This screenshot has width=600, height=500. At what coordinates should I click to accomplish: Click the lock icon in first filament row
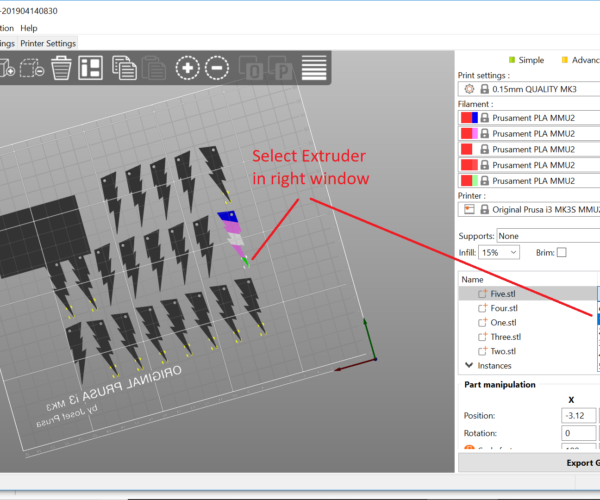[x=484, y=118]
